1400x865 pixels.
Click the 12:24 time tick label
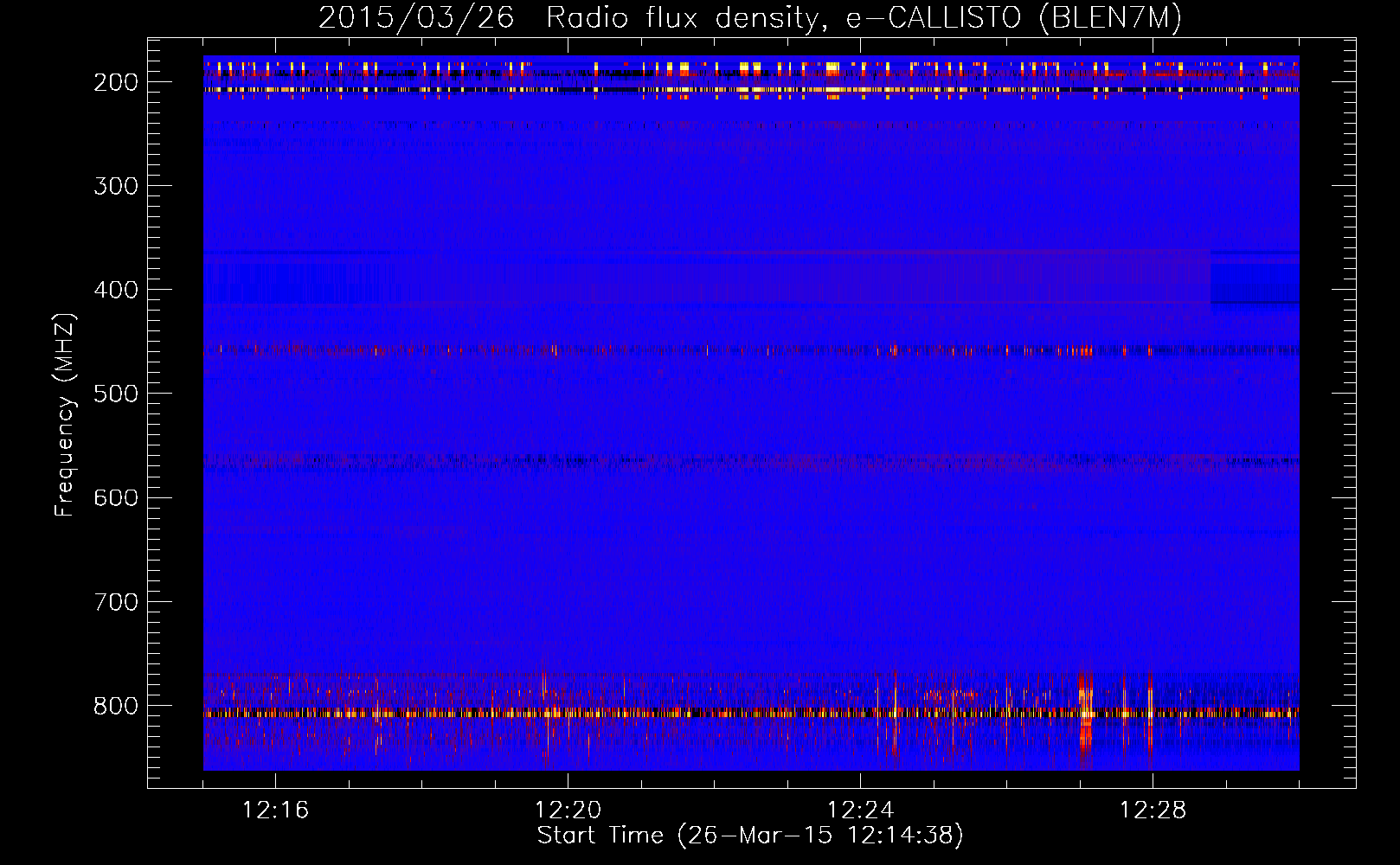[x=860, y=811]
